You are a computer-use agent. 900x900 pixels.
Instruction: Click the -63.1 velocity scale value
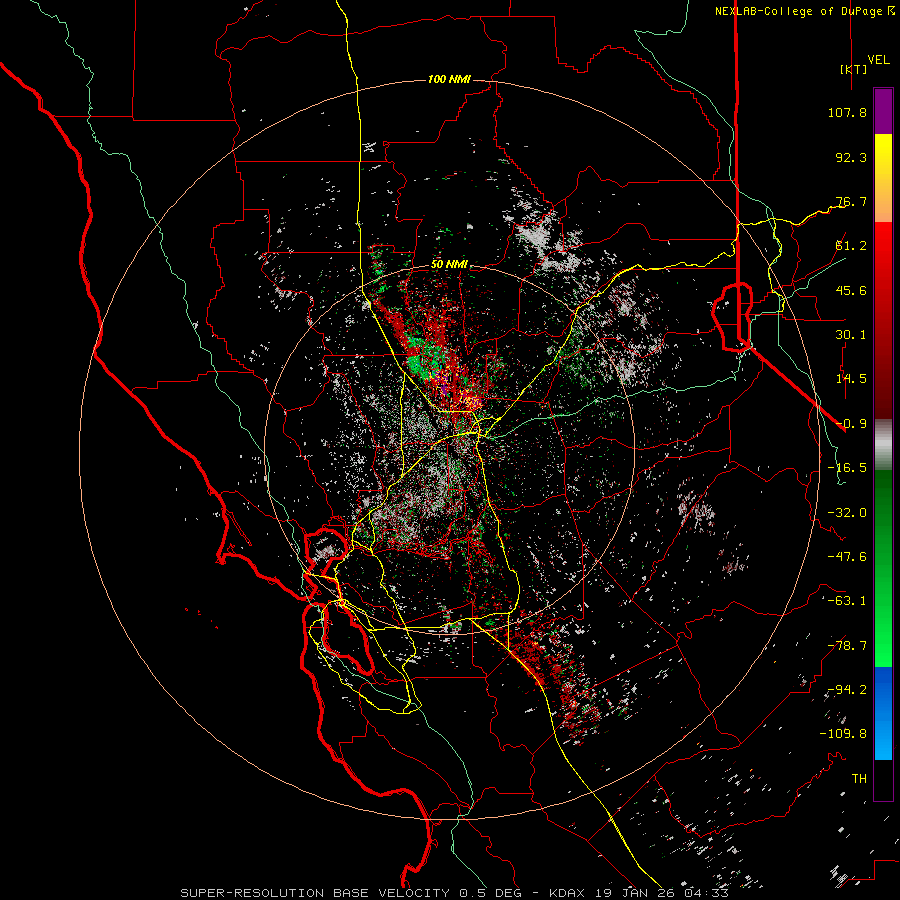point(847,601)
